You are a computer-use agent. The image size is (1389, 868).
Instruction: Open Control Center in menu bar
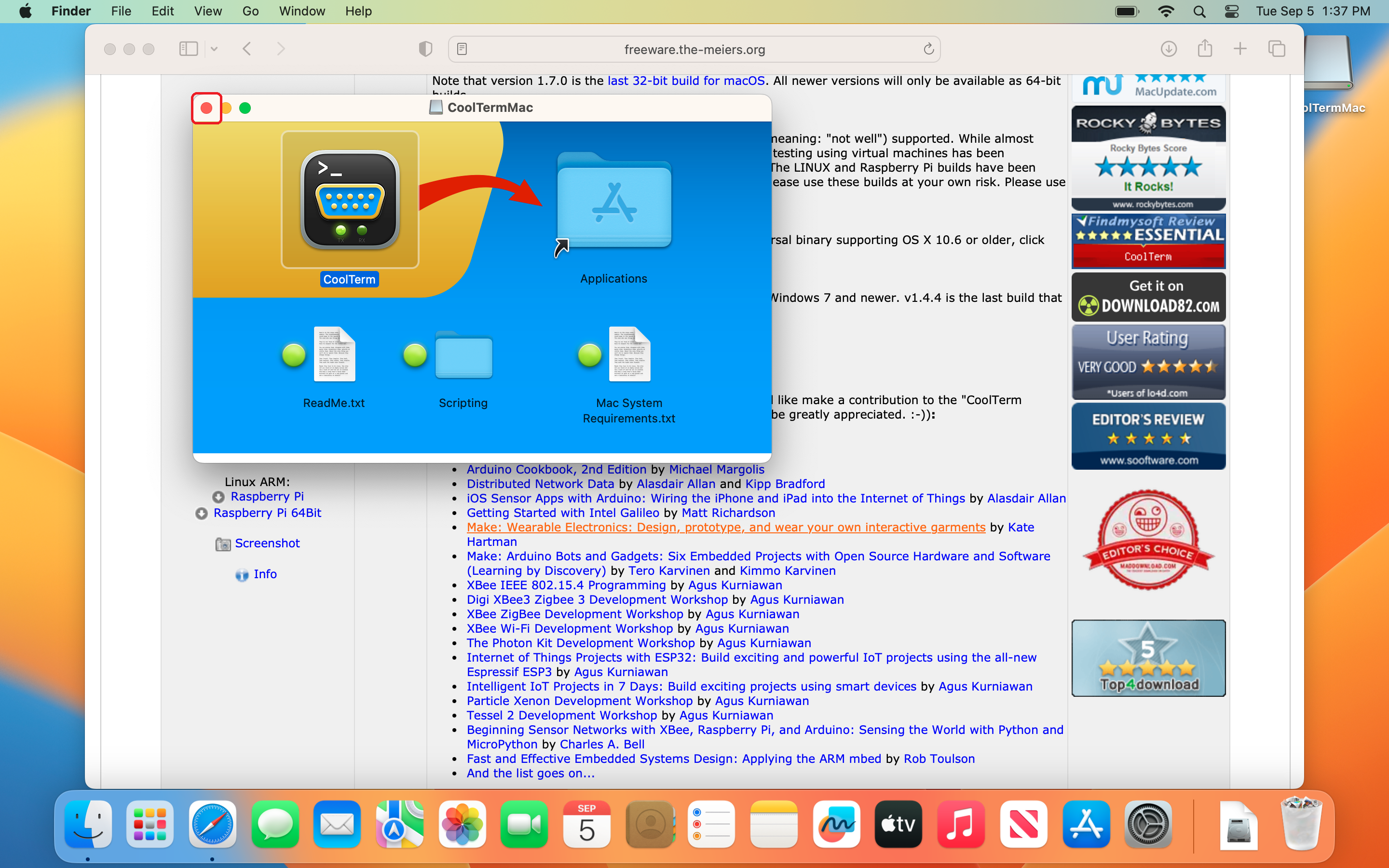(x=1231, y=12)
